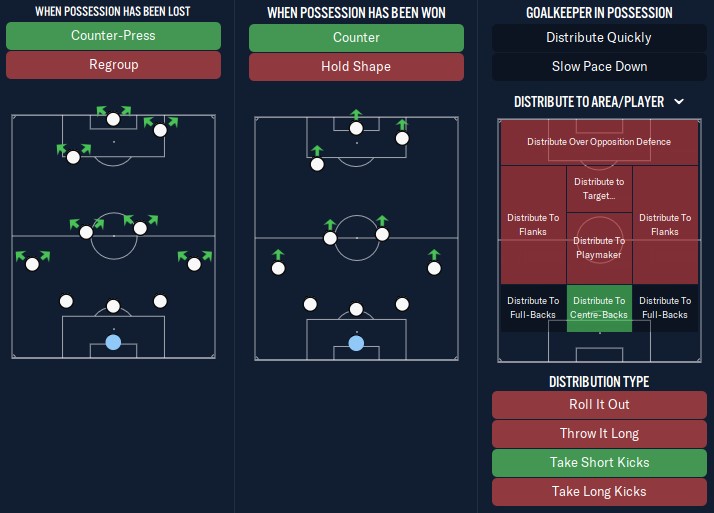Screen dimensions: 714x513
Task: Toggle the Counter instruction
Action: point(356,37)
